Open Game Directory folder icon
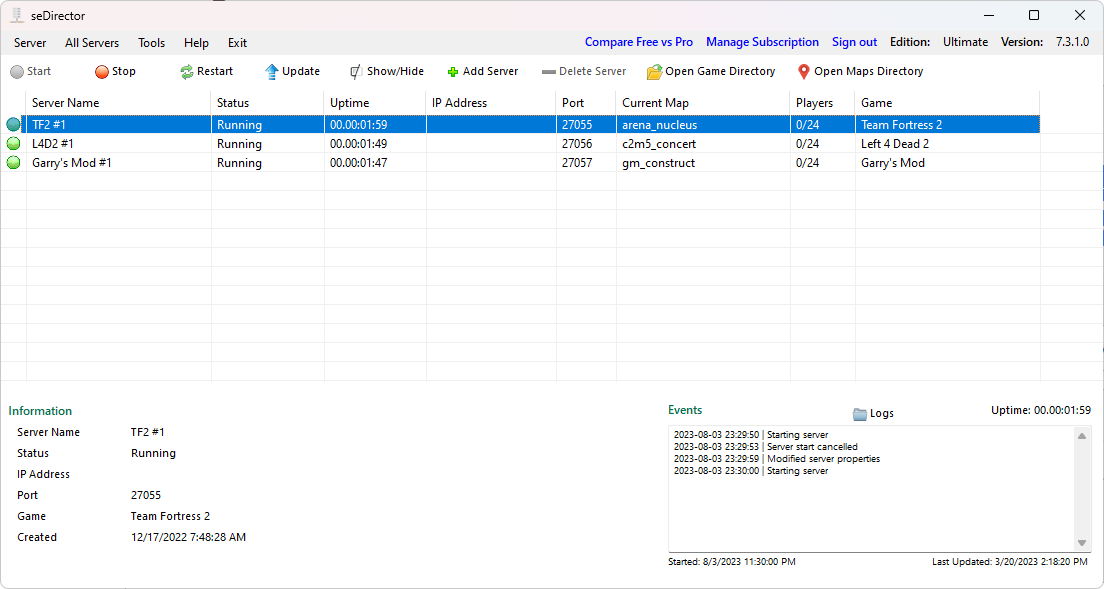Viewport: 1104px width, 589px height. (654, 72)
